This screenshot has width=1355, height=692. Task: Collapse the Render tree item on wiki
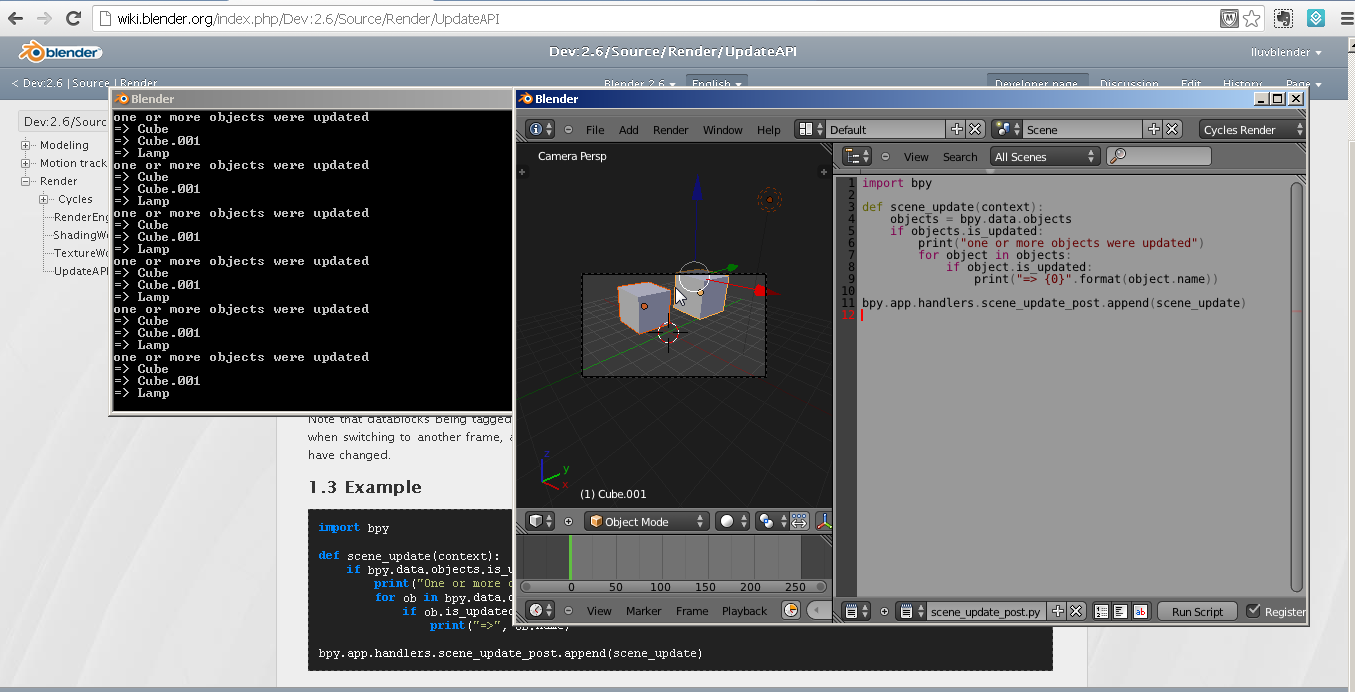[25, 181]
